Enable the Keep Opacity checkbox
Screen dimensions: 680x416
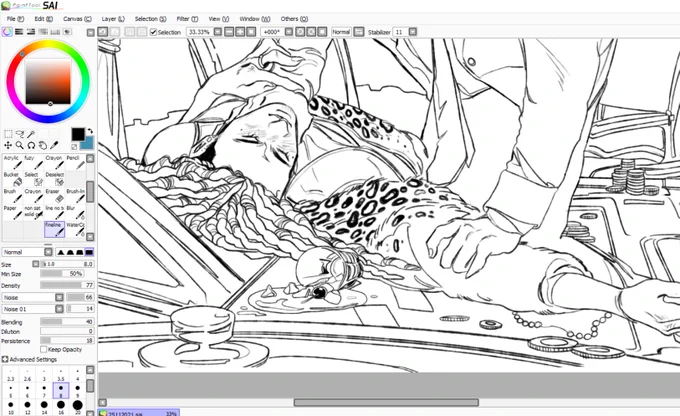43,349
